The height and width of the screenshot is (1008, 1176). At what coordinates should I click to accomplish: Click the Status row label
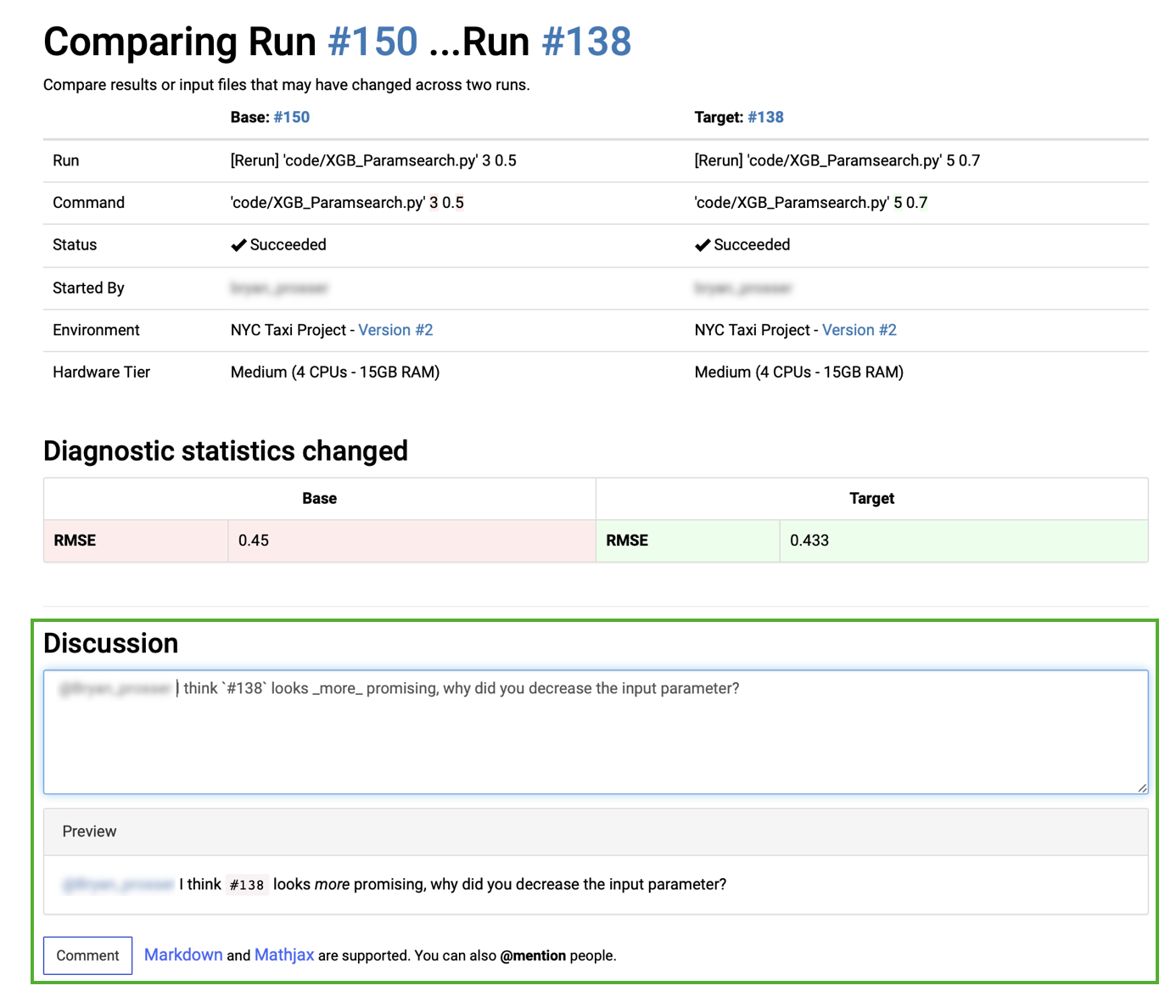tap(75, 245)
